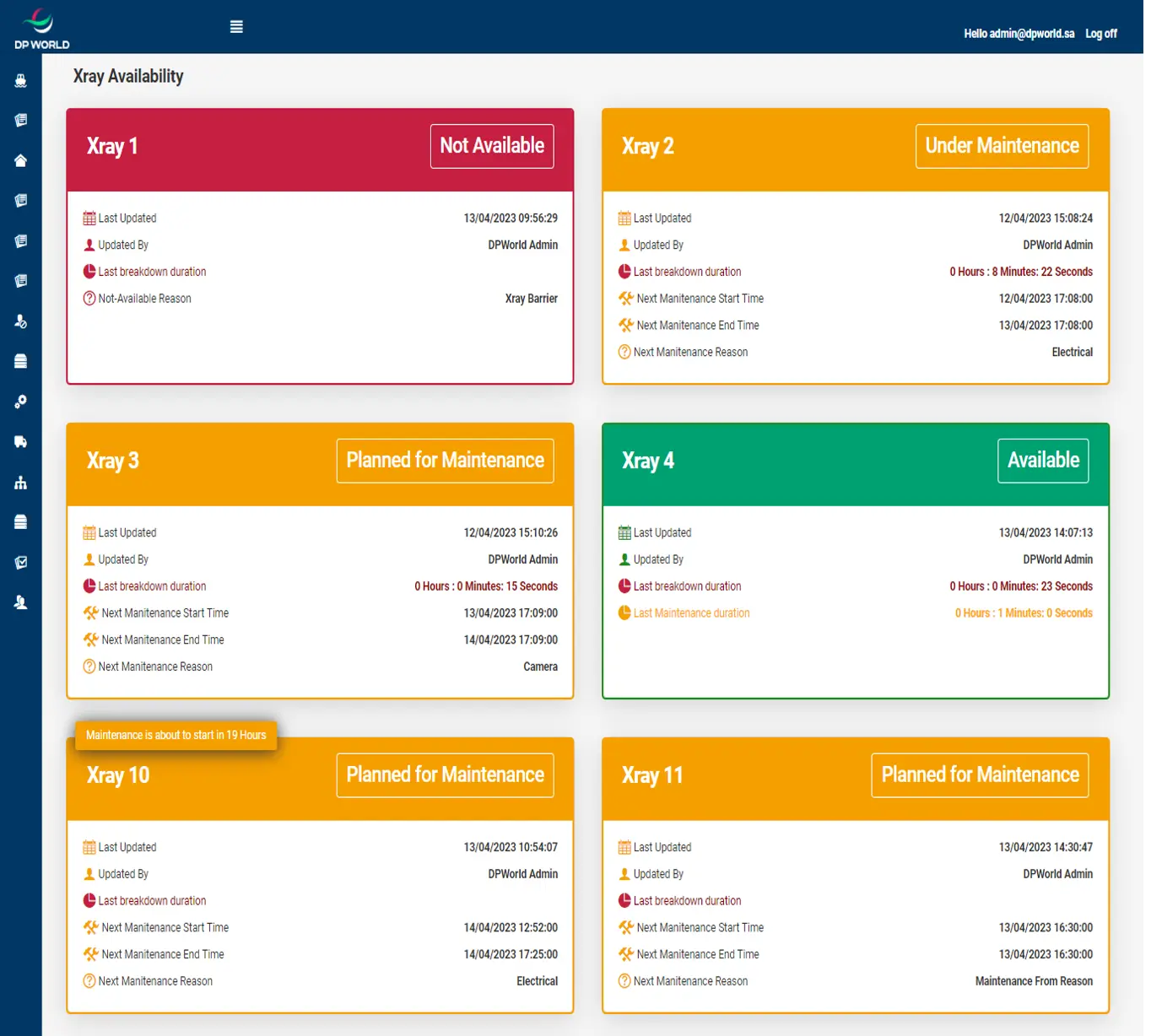The image size is (1151, 1036).
Task: Click the Log off link
Action: point(1100,33)
